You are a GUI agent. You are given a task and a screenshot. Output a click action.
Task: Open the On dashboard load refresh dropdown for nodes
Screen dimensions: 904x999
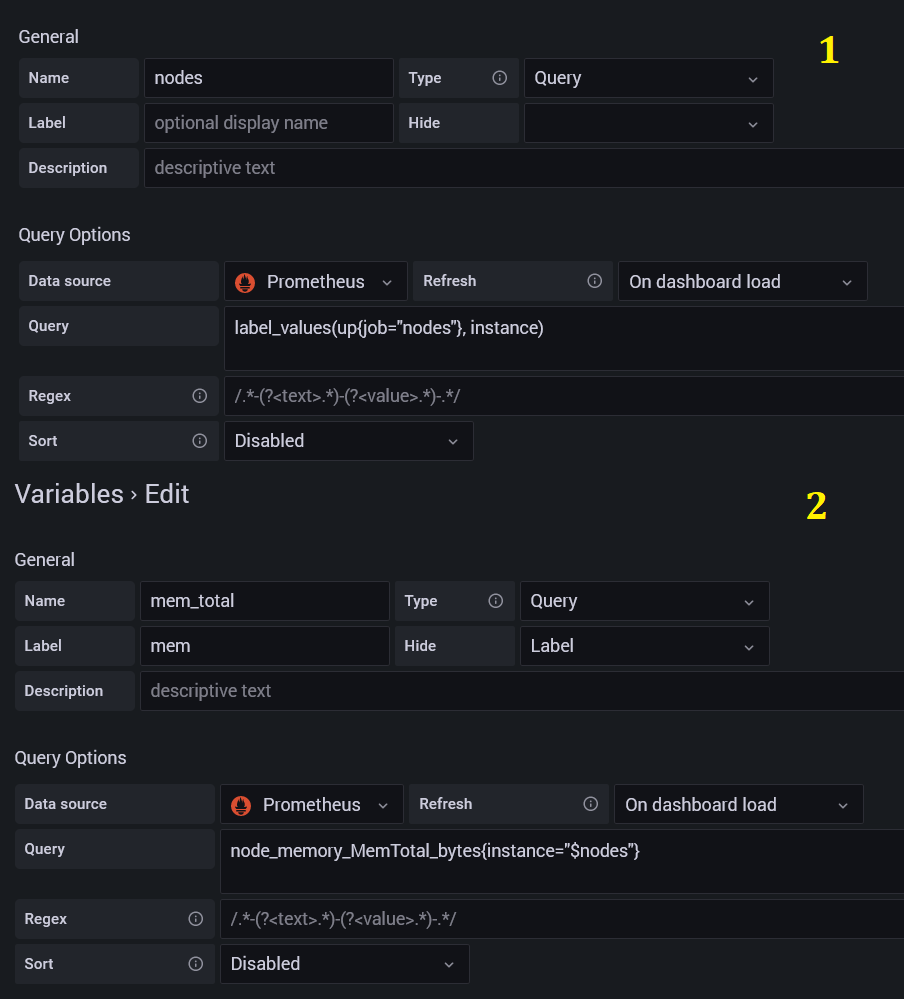pos(742,281)
